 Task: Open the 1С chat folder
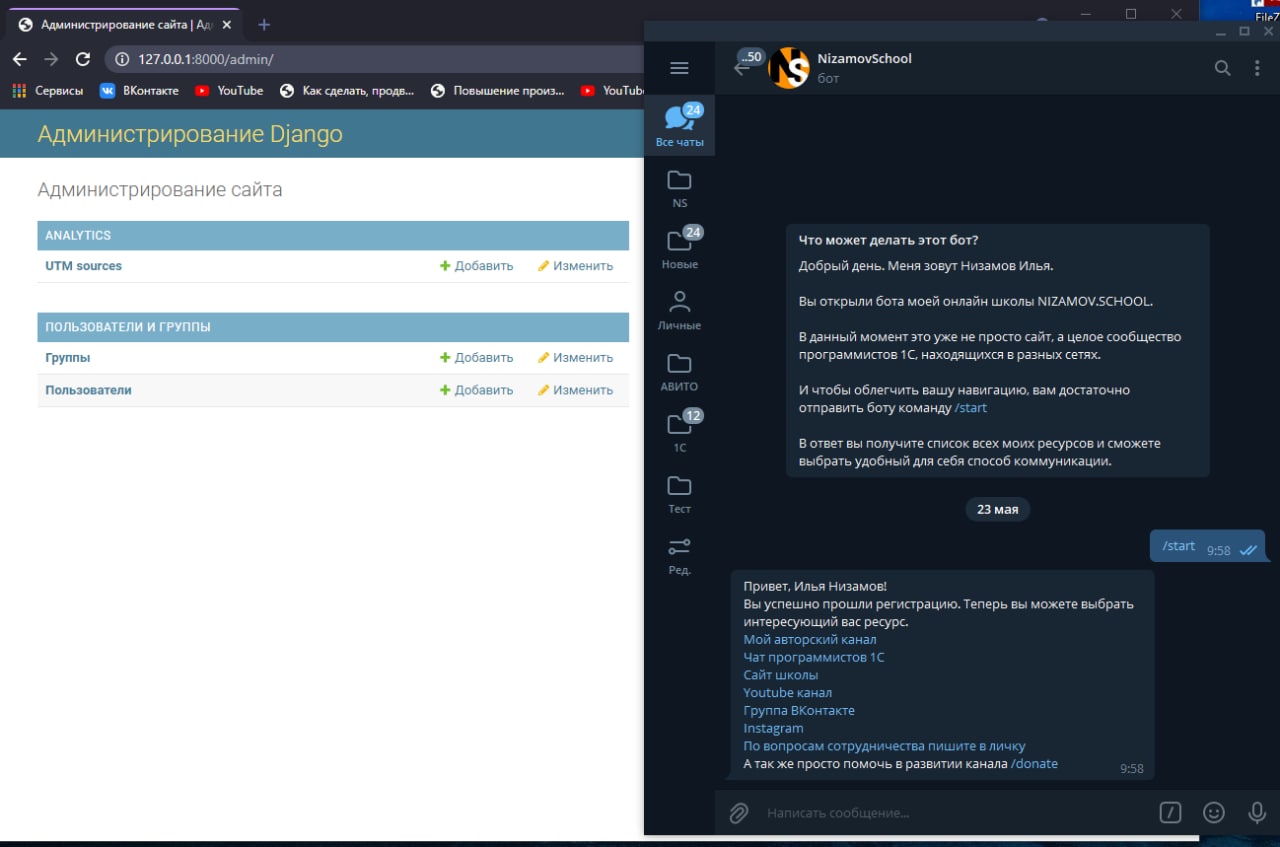[679, 432]
